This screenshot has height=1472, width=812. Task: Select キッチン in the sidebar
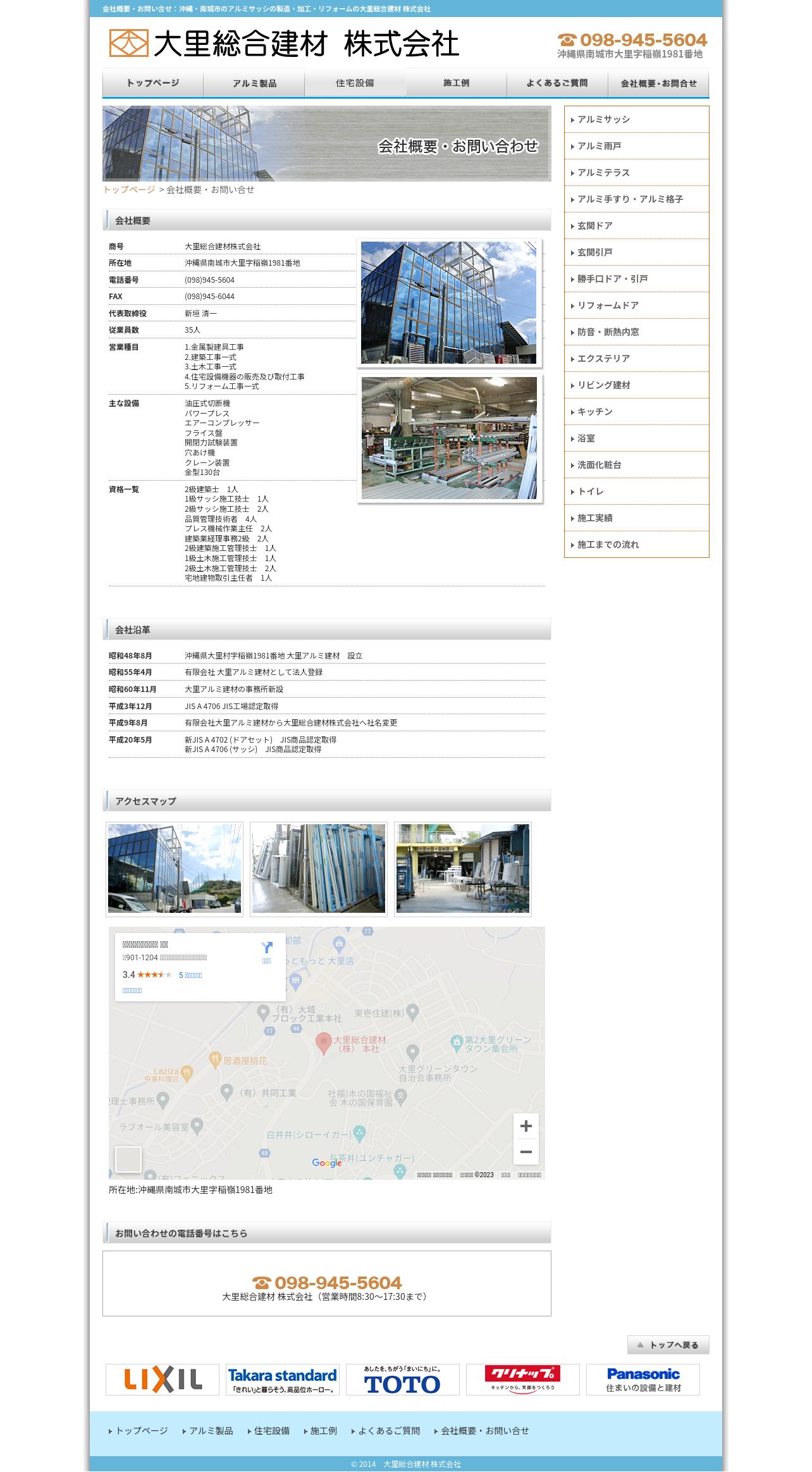[637, 412]
